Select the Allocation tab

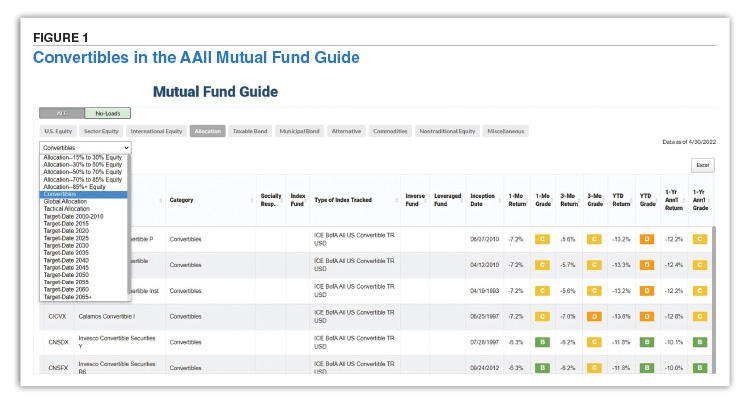point(208,131)
